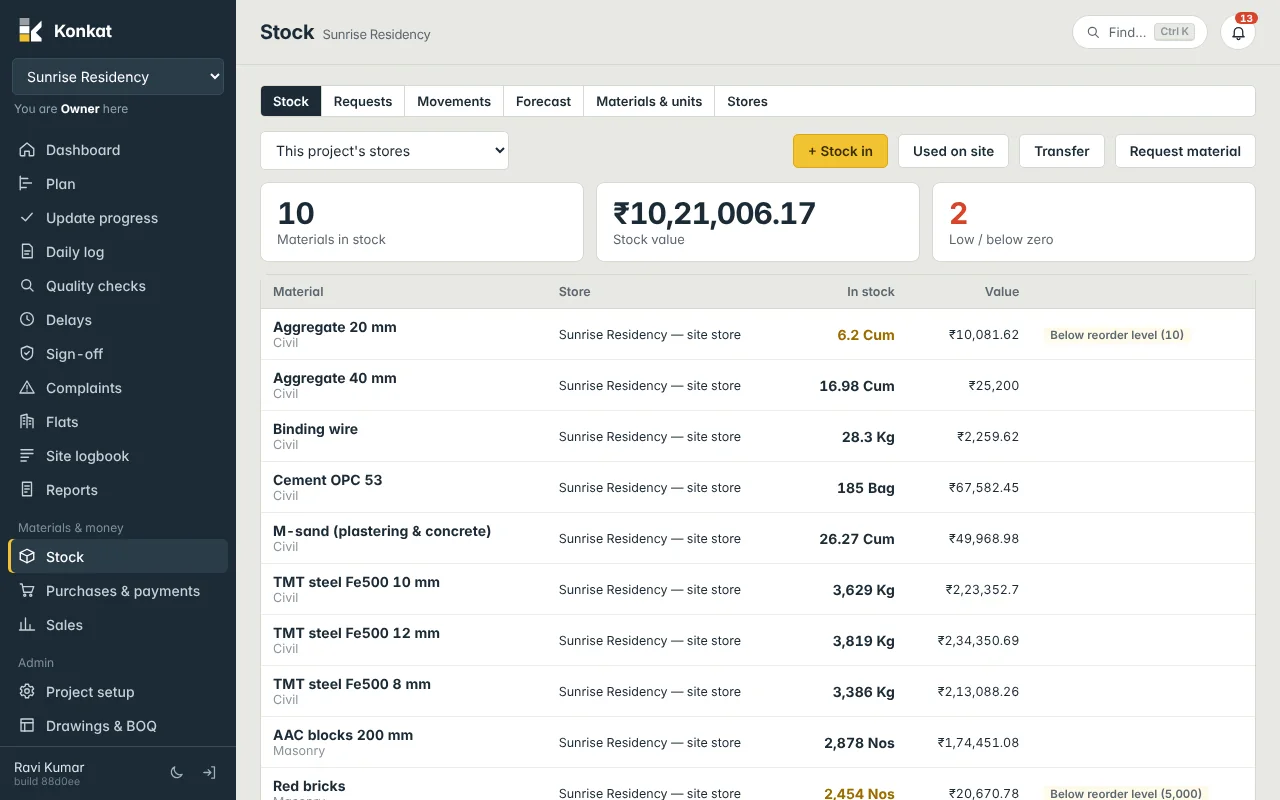Click the Sign-off shield icon
The image size is (1280, 800).
click(27, 354)
